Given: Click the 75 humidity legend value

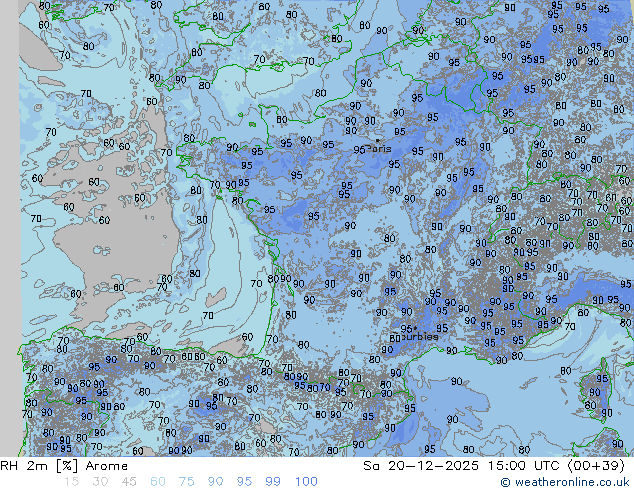Looking at the screenshot, I should [187, 482].
